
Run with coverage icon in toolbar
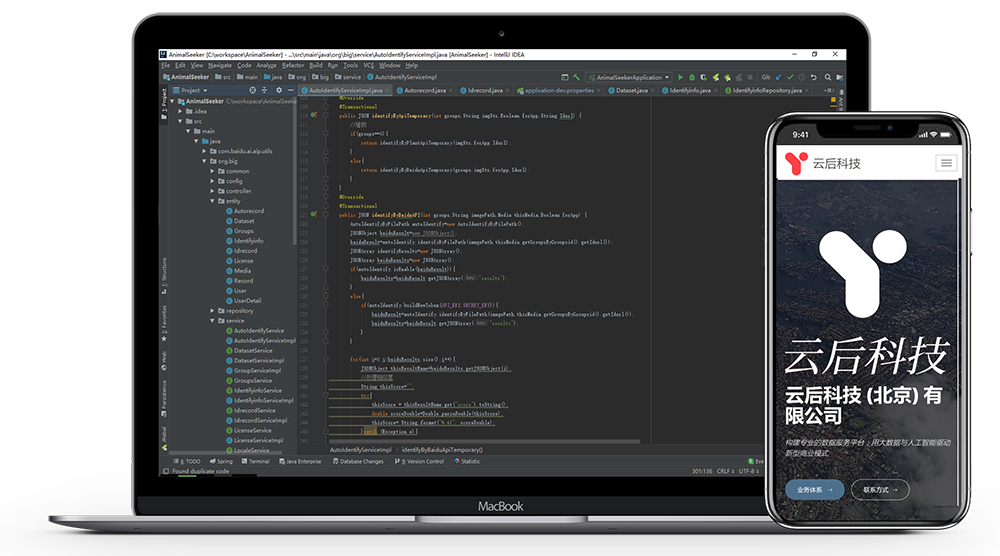(x=703, y=77)
